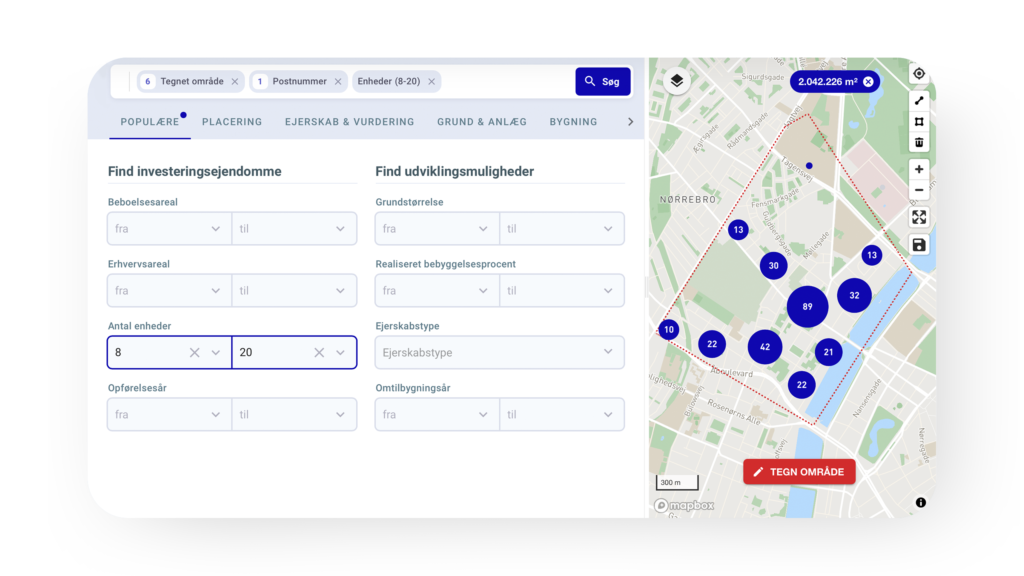Select the line drawing tool
Image resolution: width=1024 pixels, height=576 pixels.
pyautogui.click(x=919, y=100)
